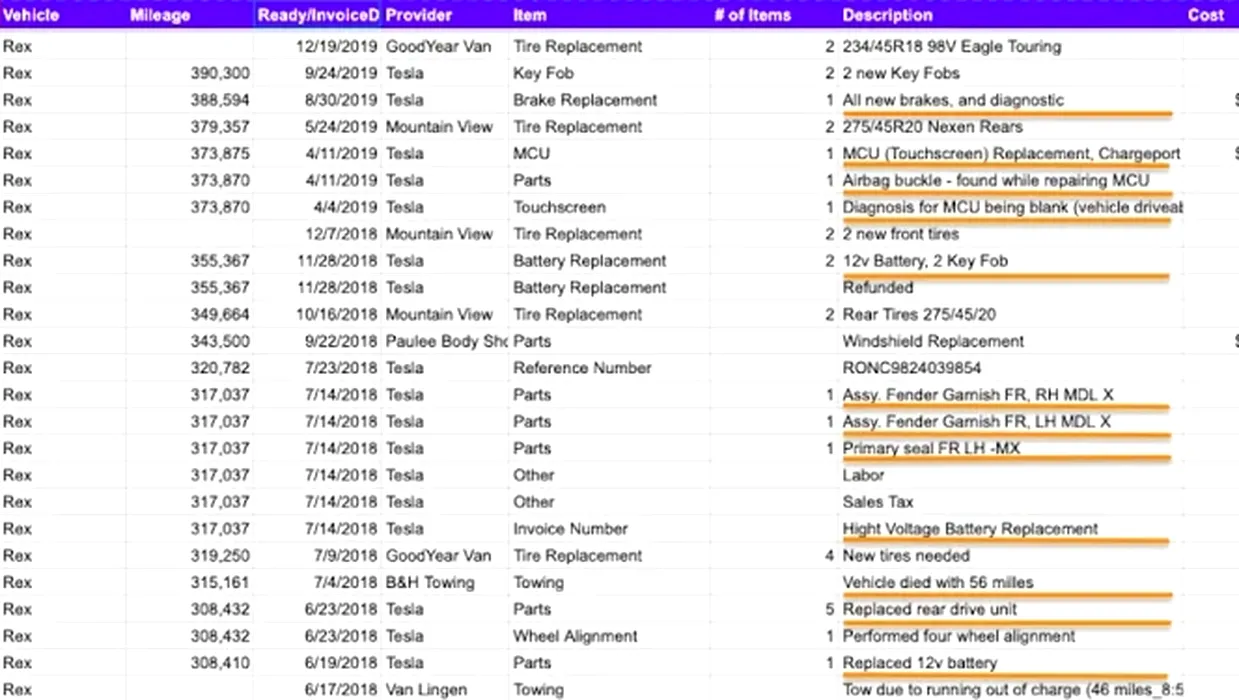1239x700 pixels.
Task: Click the Description column header
Action: 888,15
